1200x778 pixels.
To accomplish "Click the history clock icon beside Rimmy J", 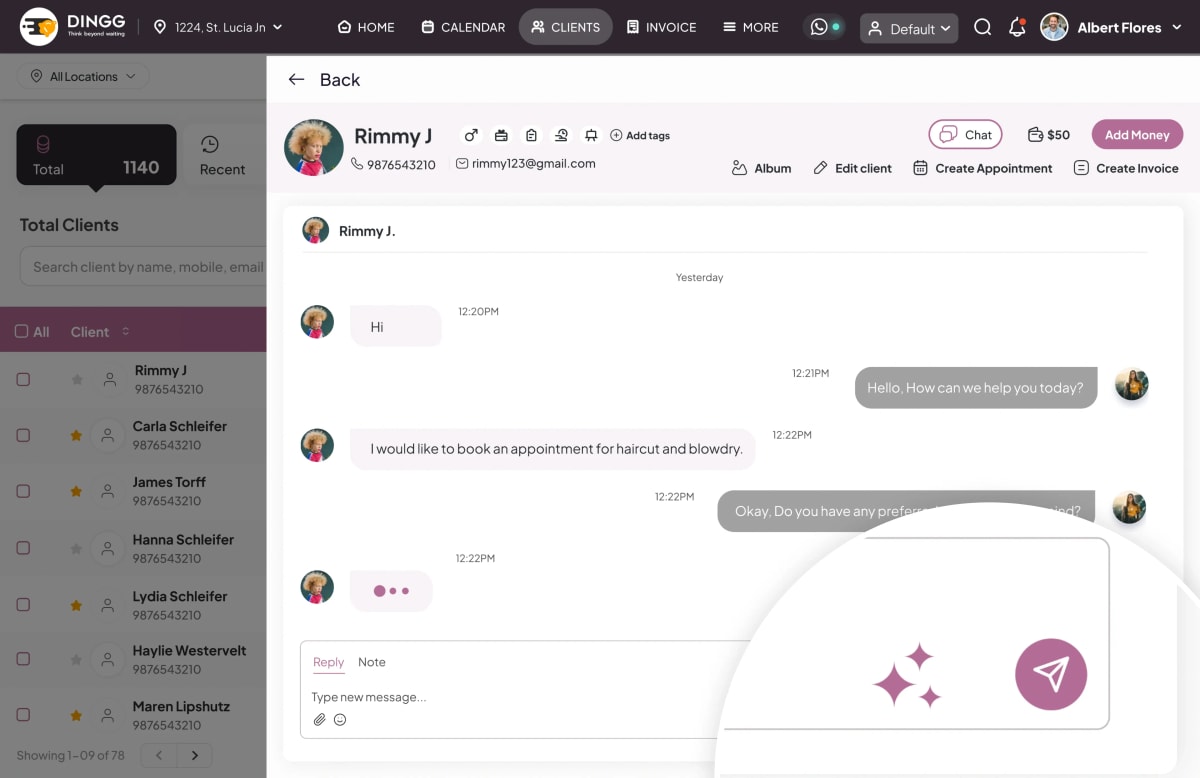I will pyautogui.click(x=561, y=135).
